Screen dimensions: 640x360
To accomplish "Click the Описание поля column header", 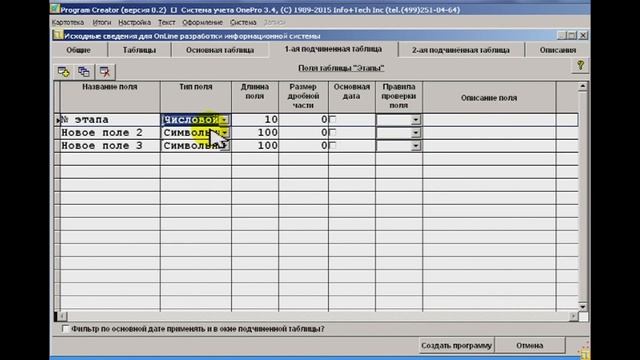I will 489,97.
